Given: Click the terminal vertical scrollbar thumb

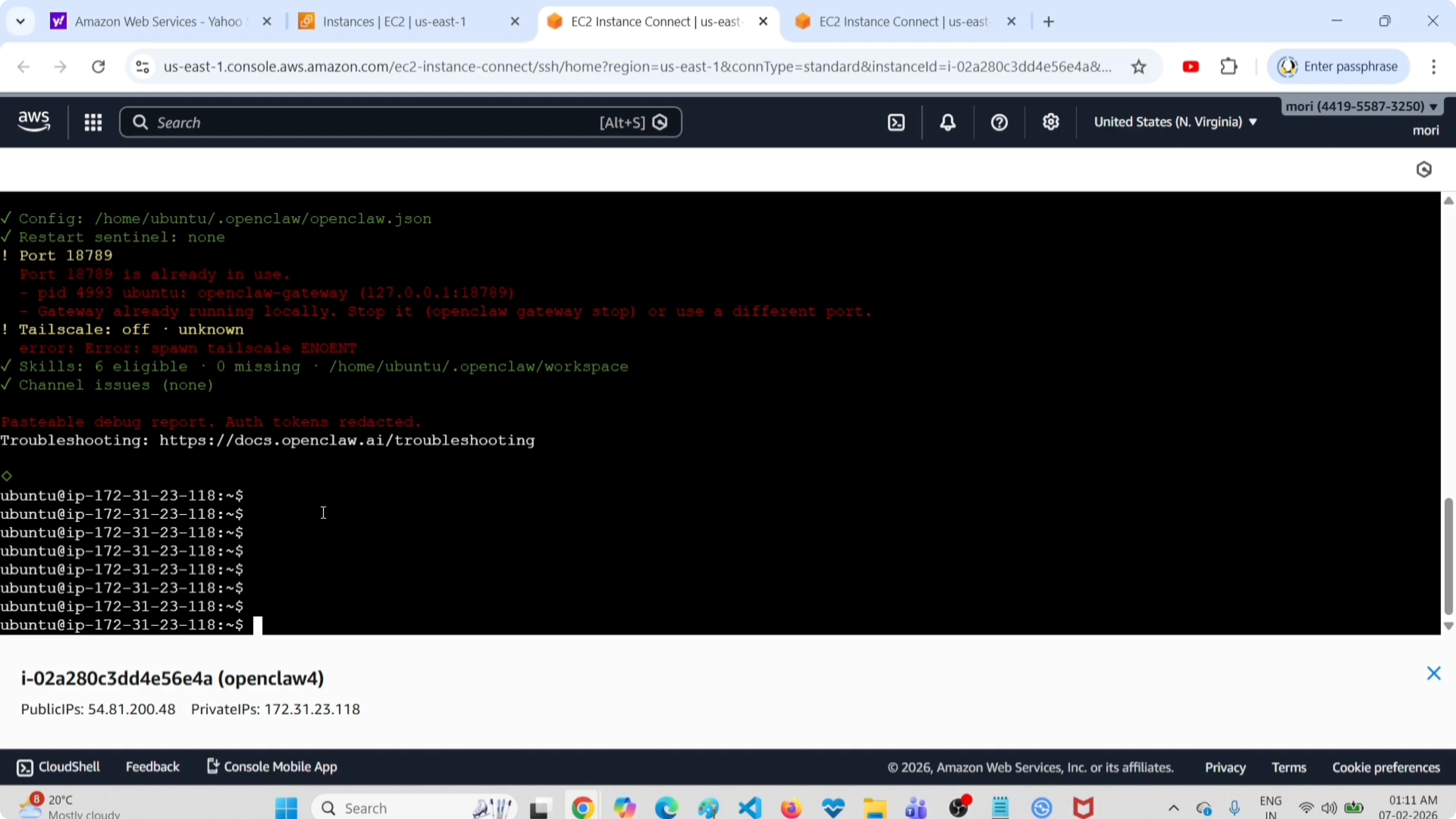Looking at the screenshot, I should point(1448,557).
